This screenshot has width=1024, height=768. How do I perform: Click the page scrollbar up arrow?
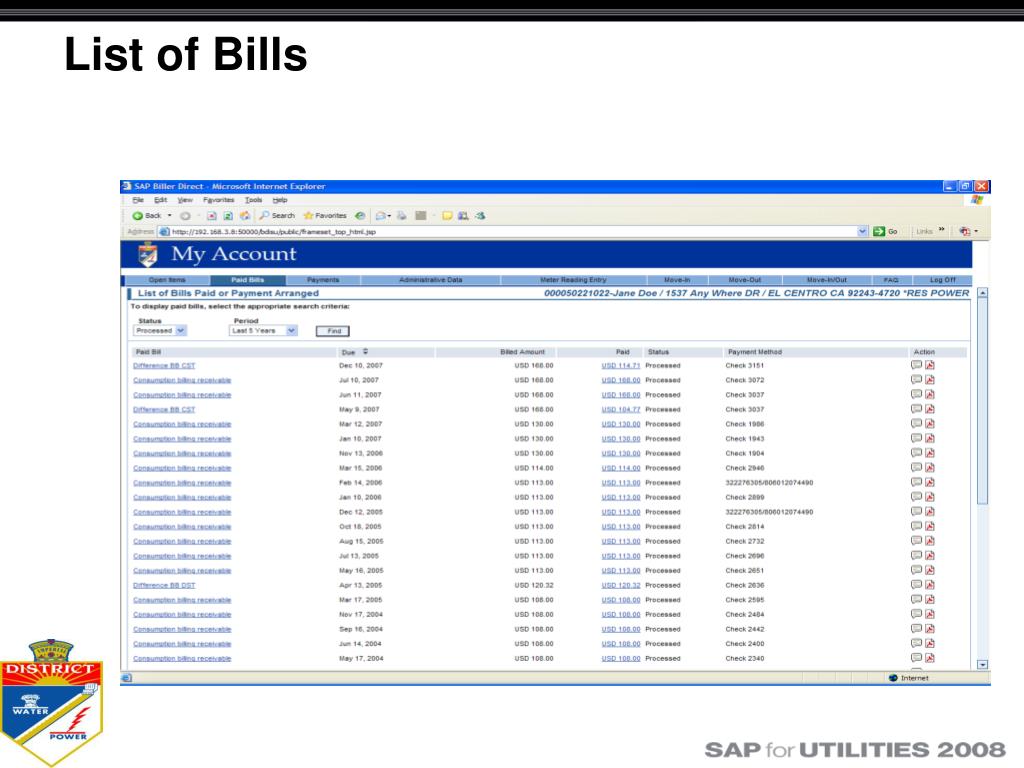(983, 293)
